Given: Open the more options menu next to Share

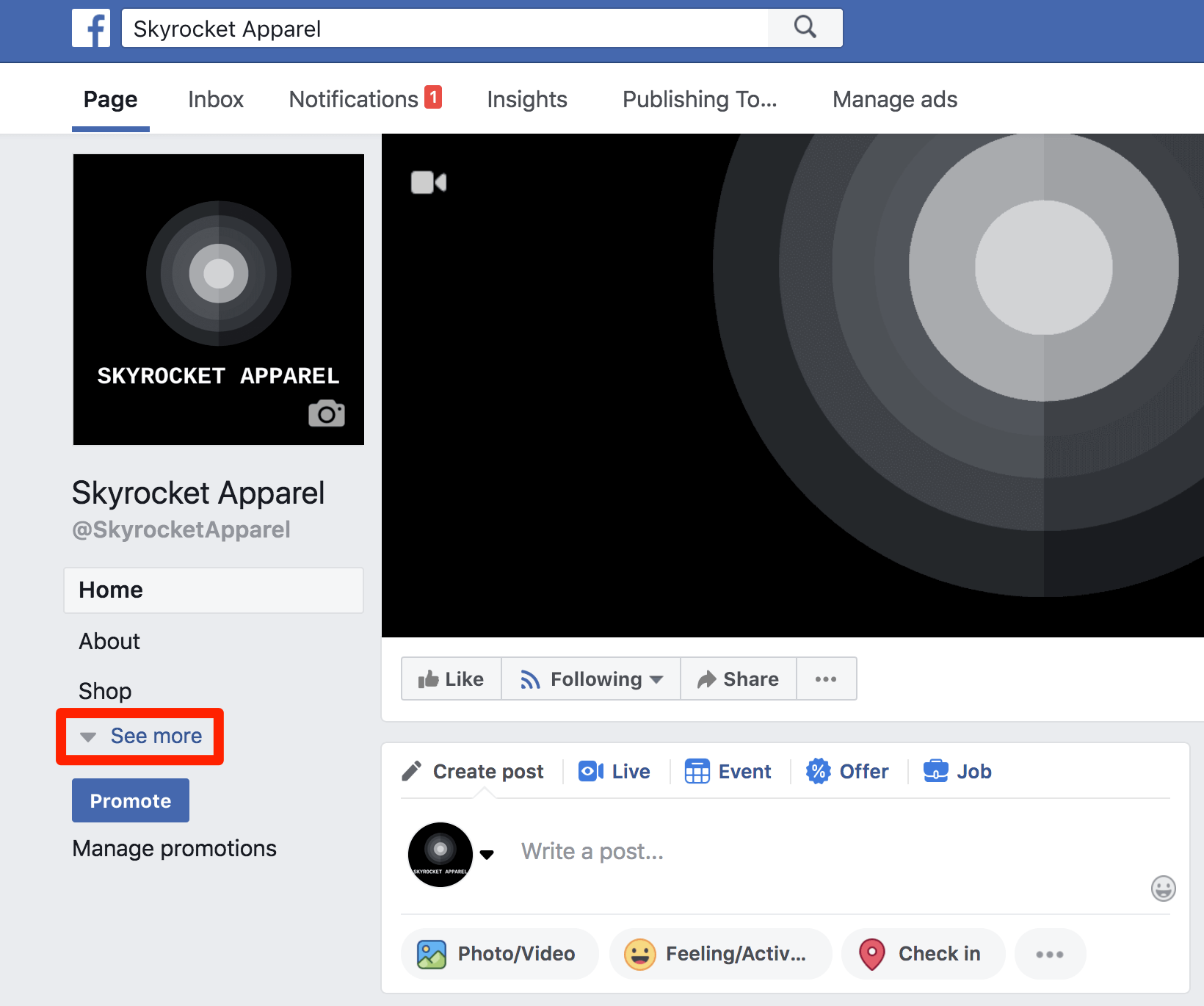Looking at the screenshot, I should coord(827,678).
